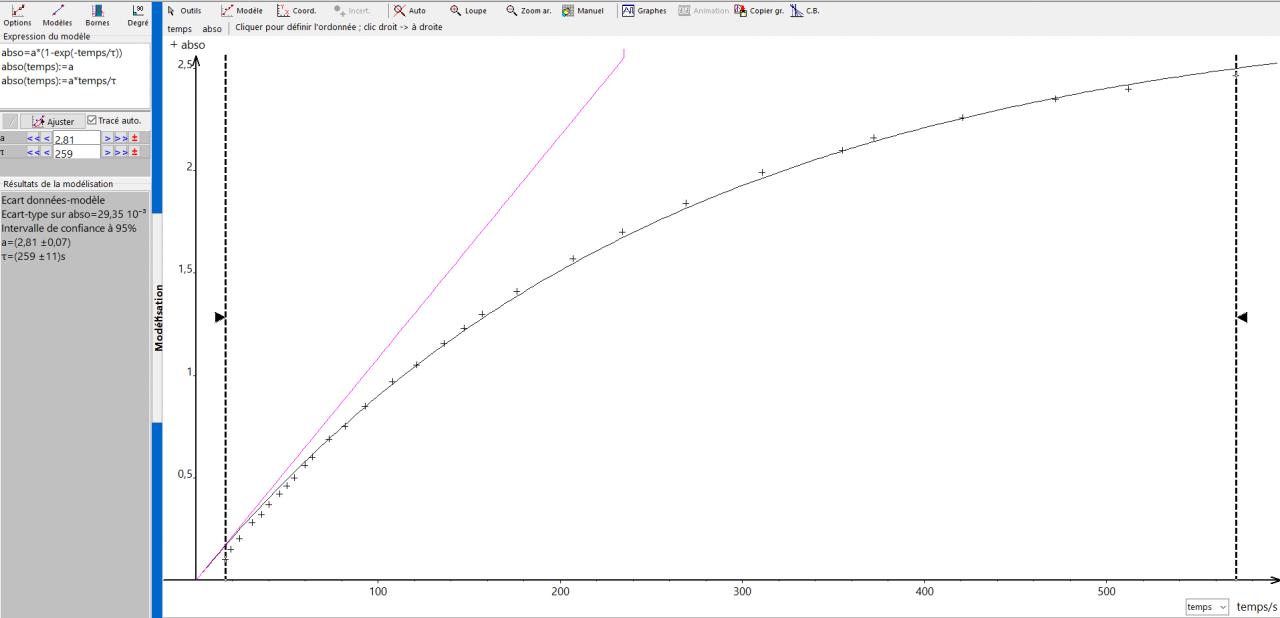Open the Options menu icon
This screenshot has width=1280, height=618.
click(17, 13)
